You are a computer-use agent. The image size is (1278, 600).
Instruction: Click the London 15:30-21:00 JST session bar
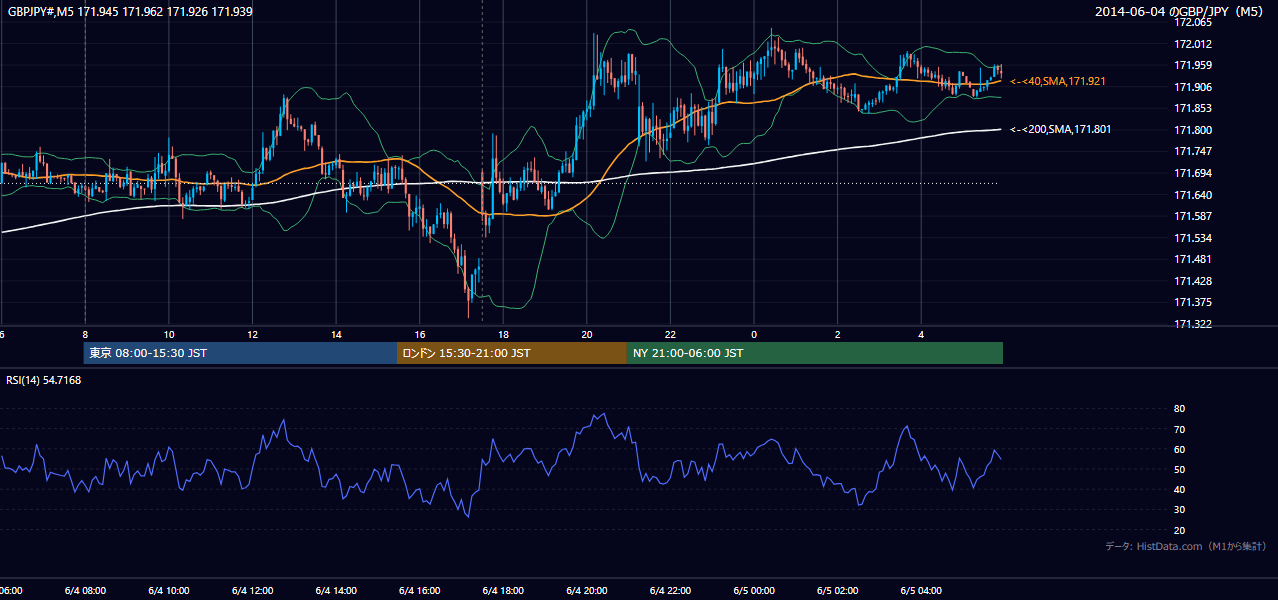pyautogui.click(x=512, y=353)
